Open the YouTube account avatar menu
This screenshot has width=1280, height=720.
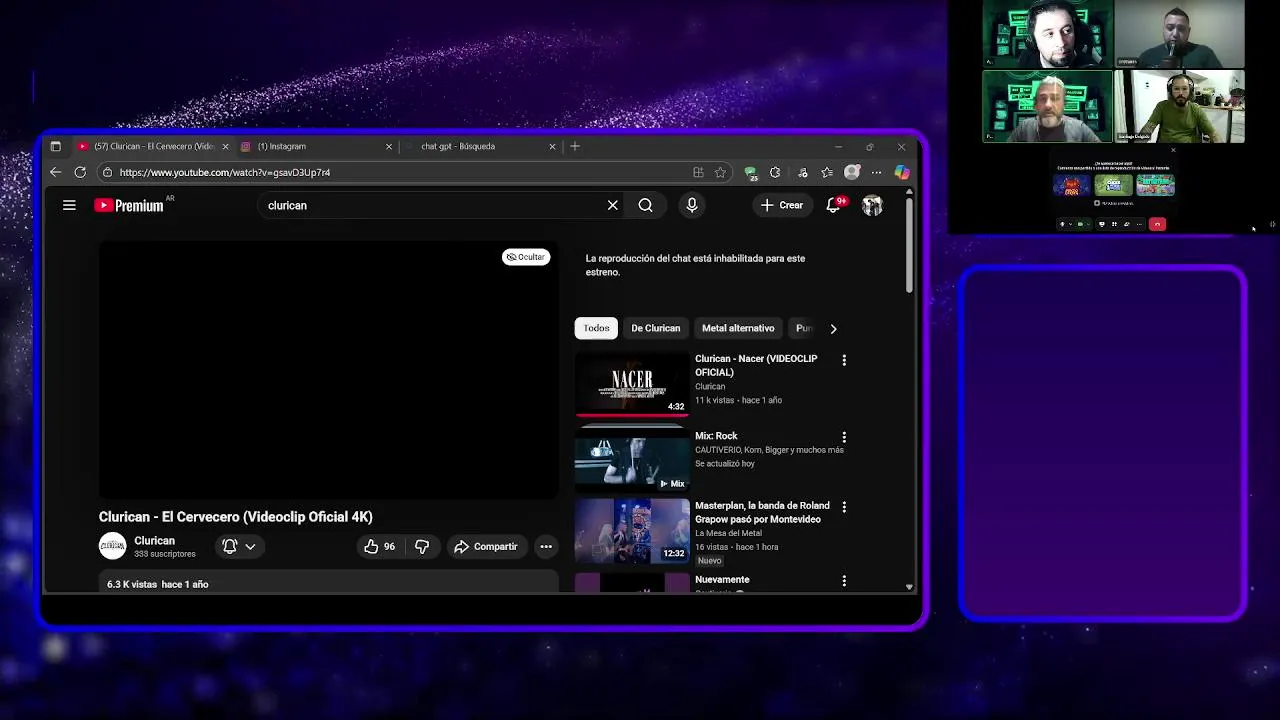(872, 205)
